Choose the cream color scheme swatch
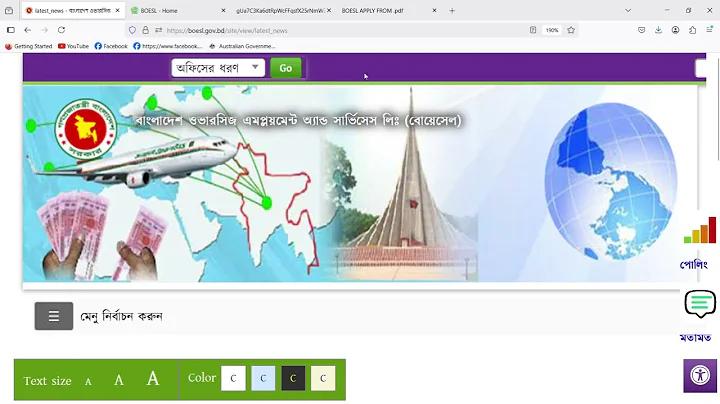Viewport: 720px width, 404px height. [x=323, y=378]
